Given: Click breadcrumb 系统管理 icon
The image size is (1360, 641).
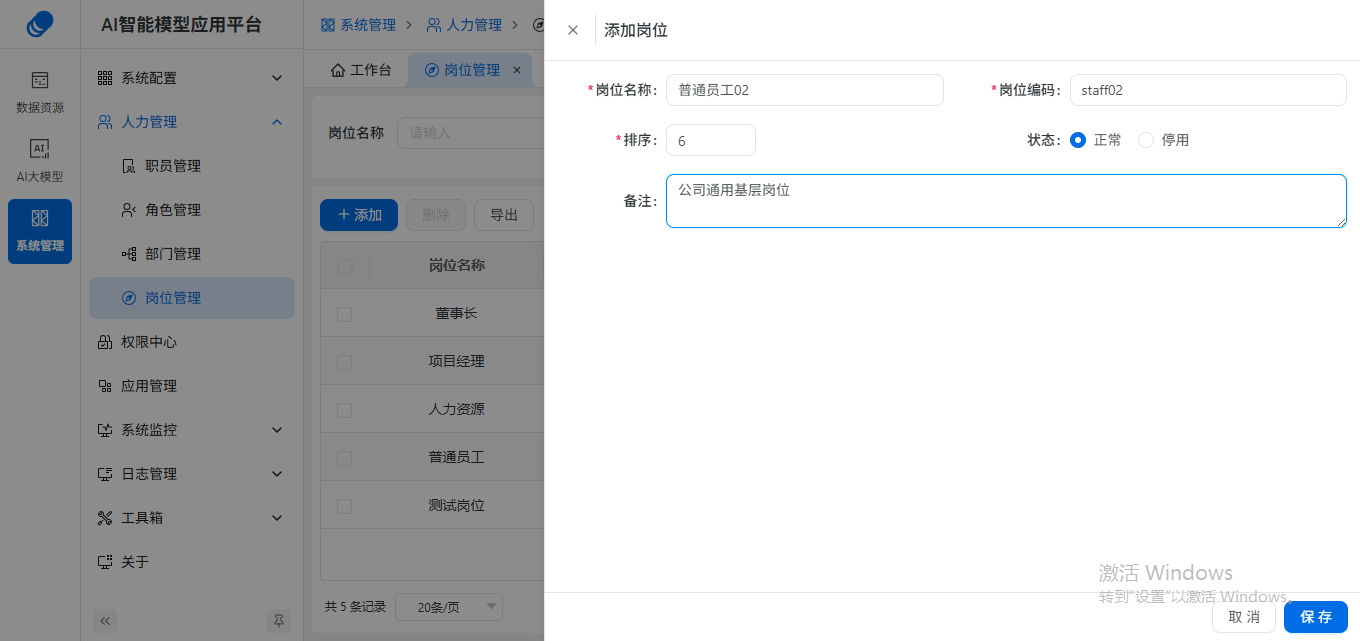Looking at the screenshot, I should click(328, 24).
